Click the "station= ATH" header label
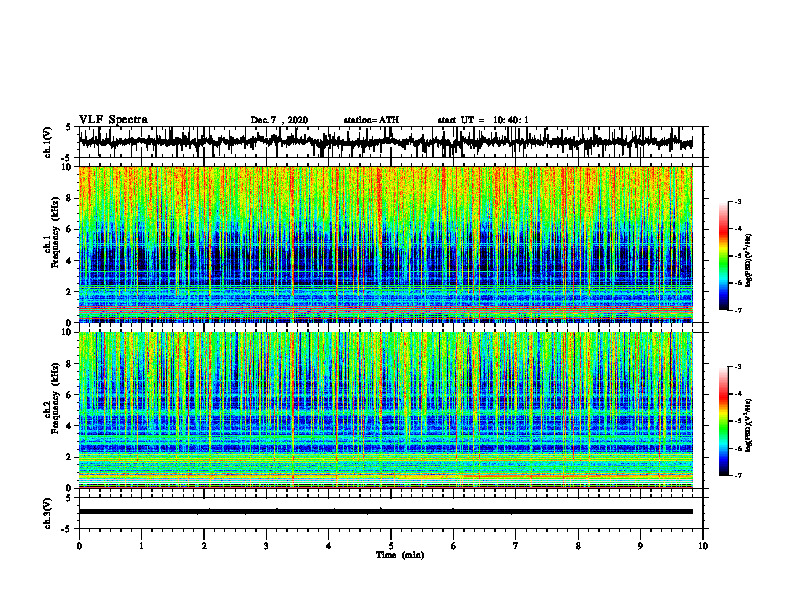The width and height of the screenshot is (792, 612). [x=371, y=120]
